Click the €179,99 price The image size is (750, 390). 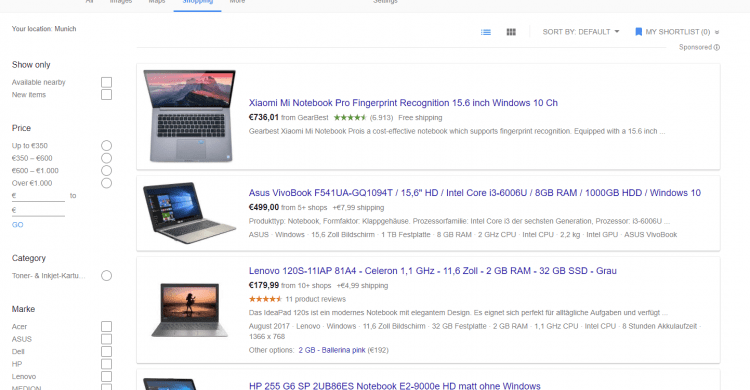pyautogui.click(x=264, y=285)
